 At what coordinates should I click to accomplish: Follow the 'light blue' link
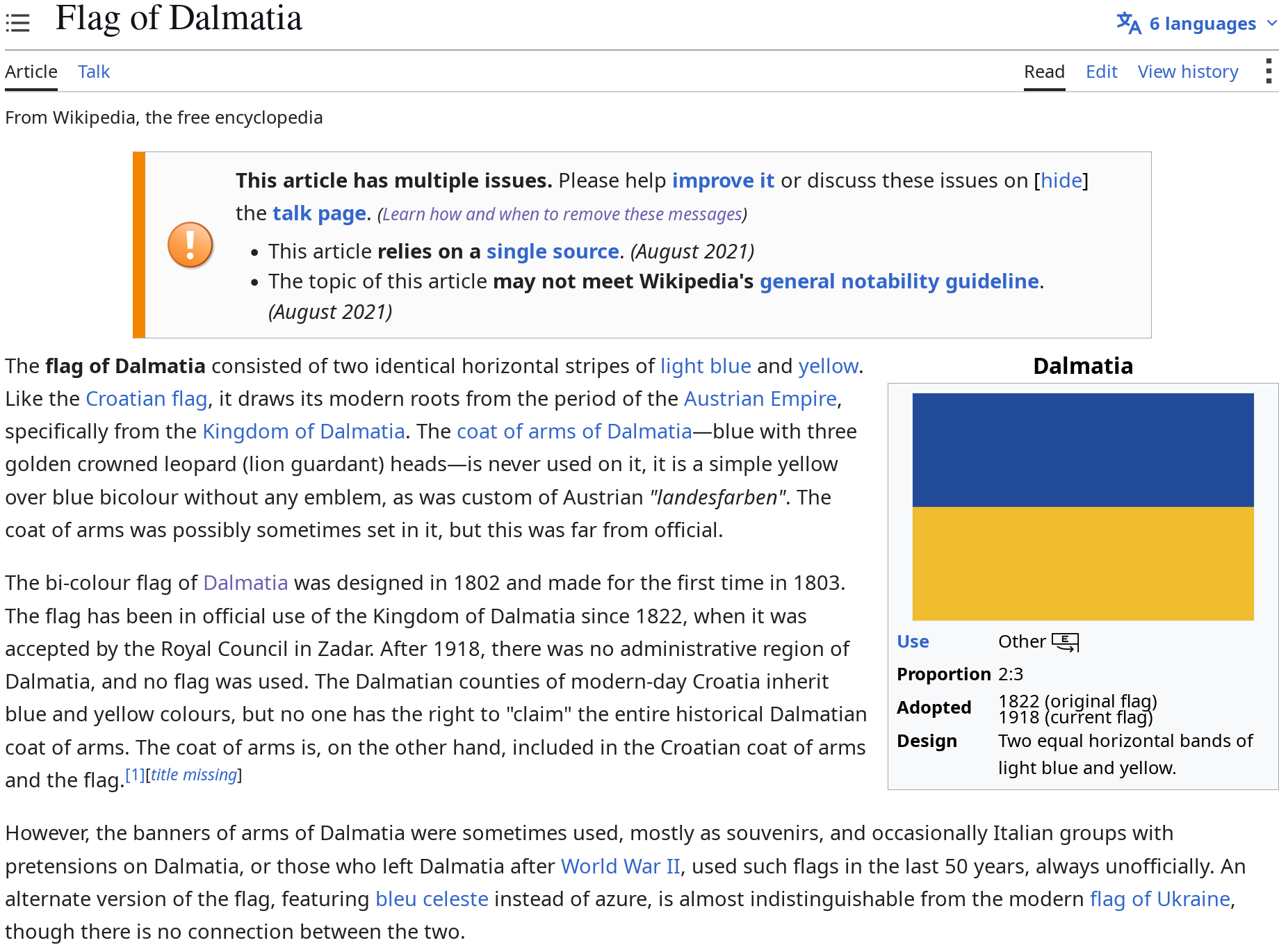[706, 366]
